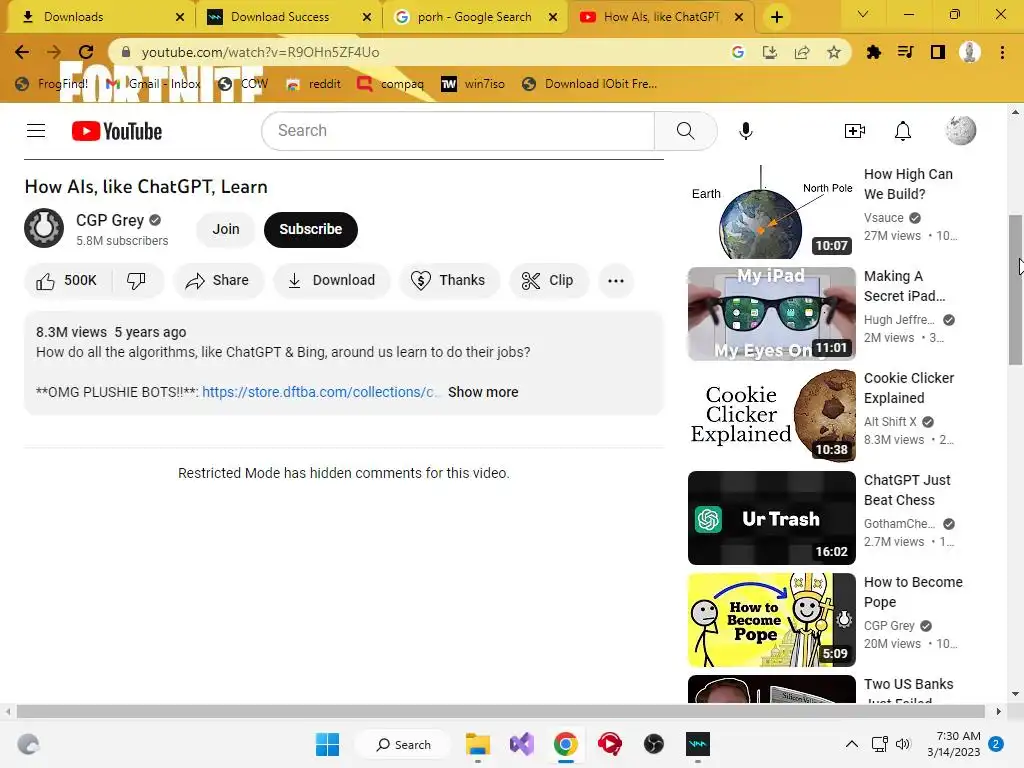Open a new browser tab
The height and width of the screenshot is (768, 1024).
776,17
